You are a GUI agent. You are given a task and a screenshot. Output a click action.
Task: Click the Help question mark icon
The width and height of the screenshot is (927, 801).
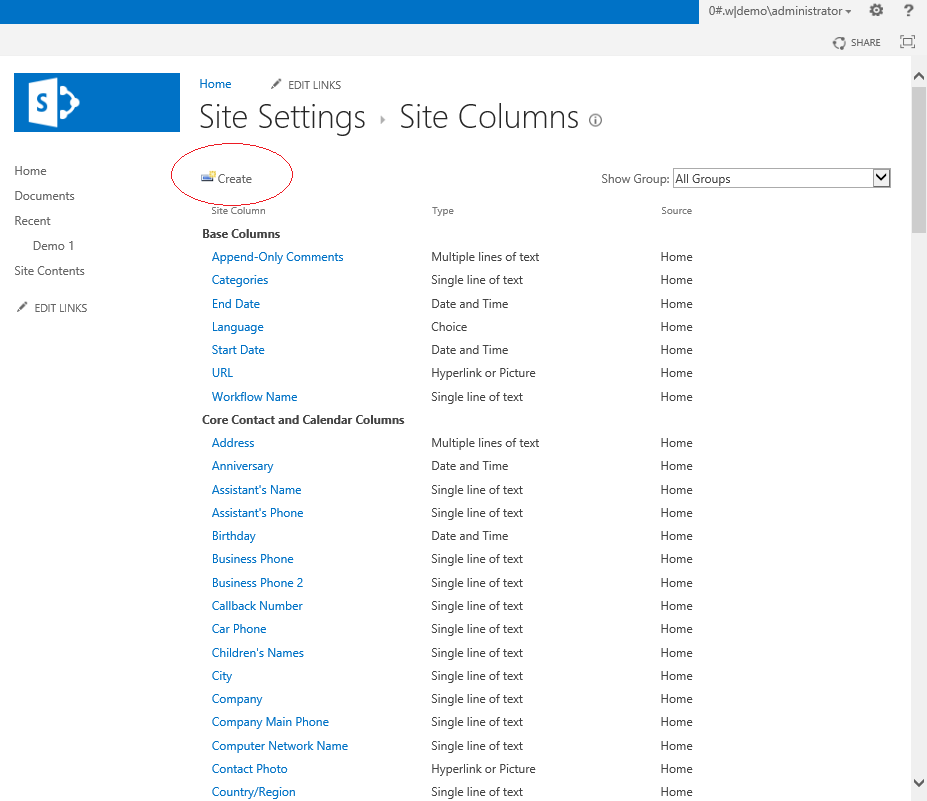coord(908,10)
